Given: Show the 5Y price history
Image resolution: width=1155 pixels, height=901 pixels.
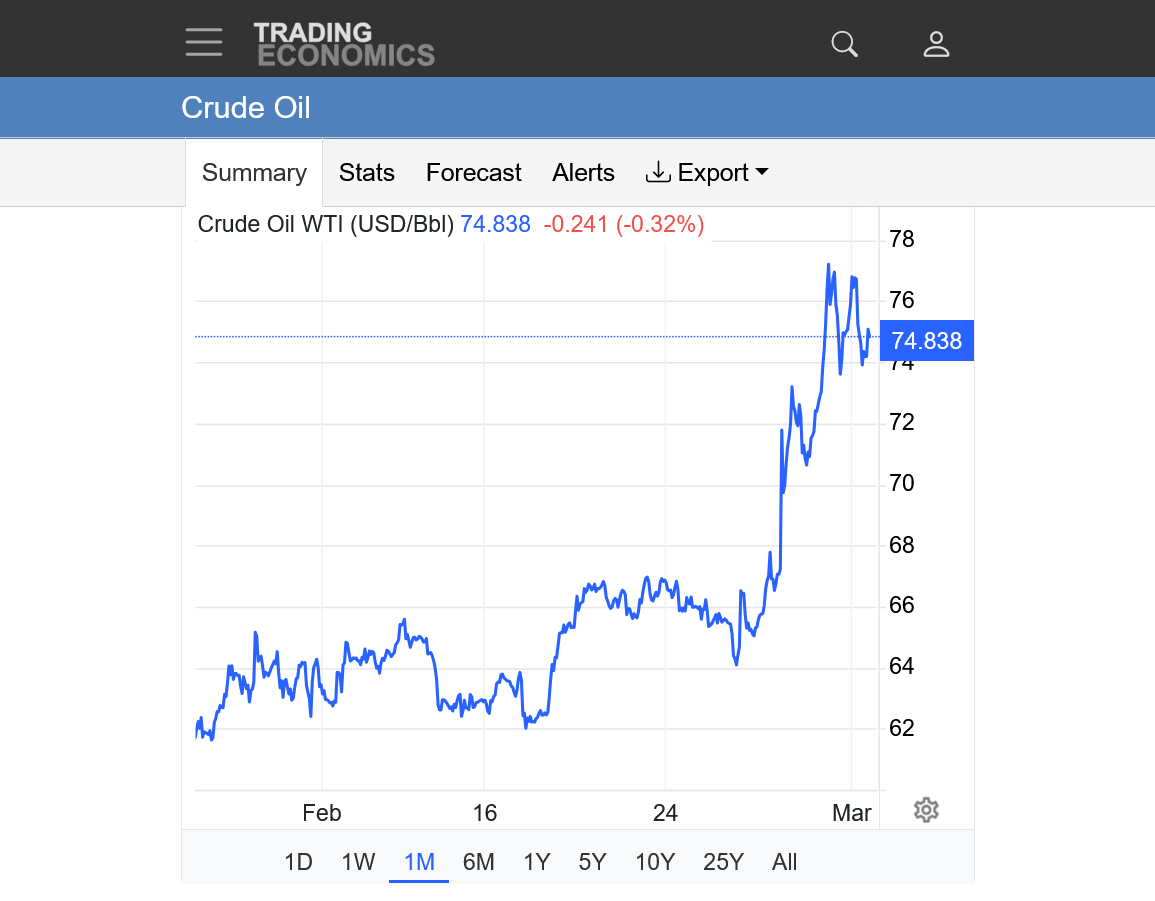Looking at the screenshot, I should point(592,862).
